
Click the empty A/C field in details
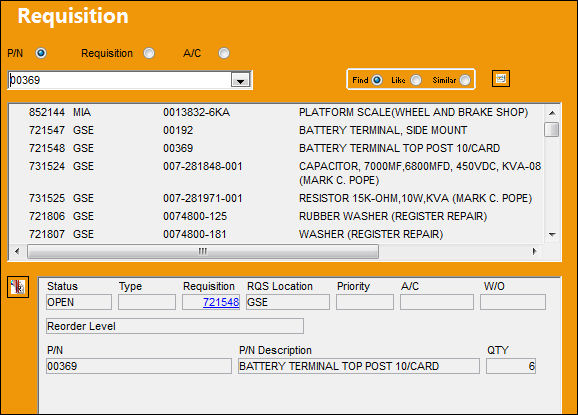437,302
